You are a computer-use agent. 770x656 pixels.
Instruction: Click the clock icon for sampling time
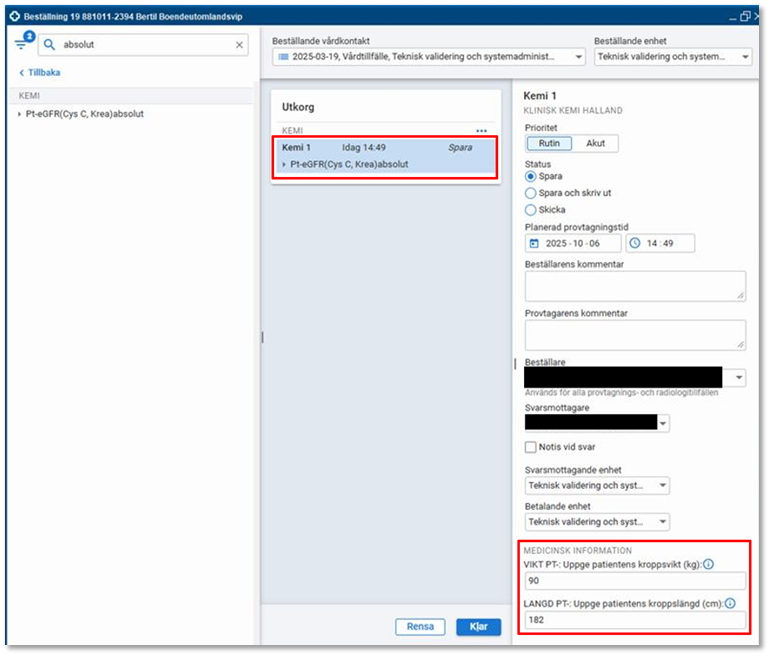tap(635, 243)
